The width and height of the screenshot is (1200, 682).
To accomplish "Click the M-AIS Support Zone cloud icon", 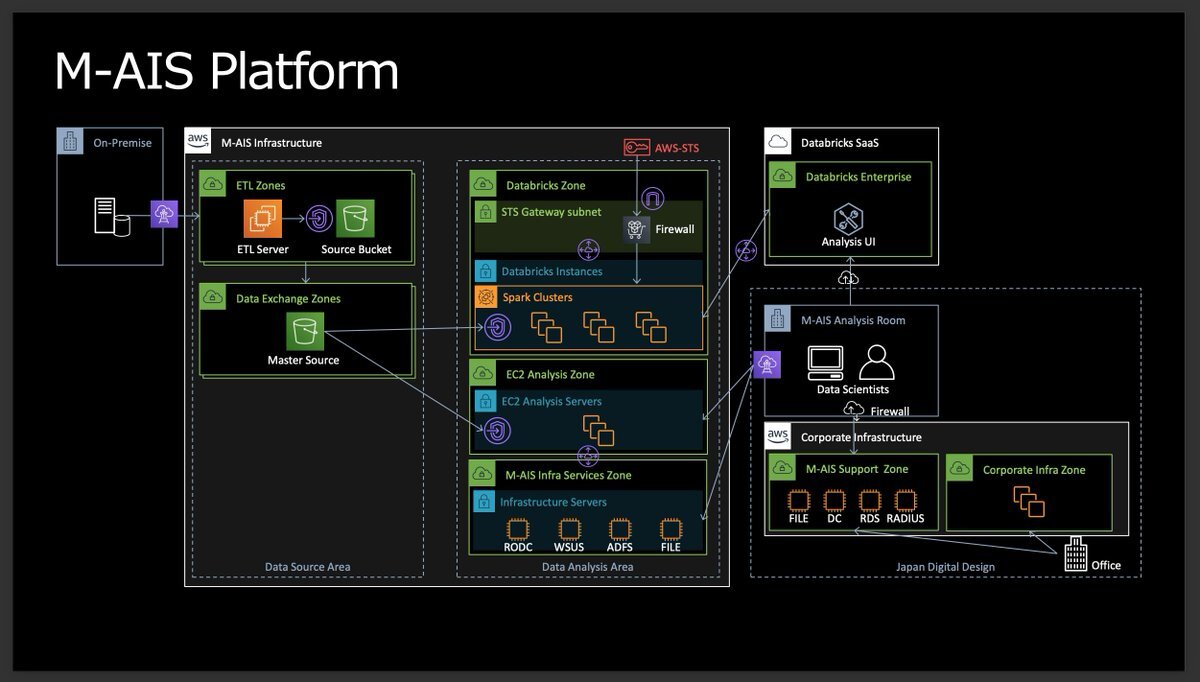I will point(782,468).
